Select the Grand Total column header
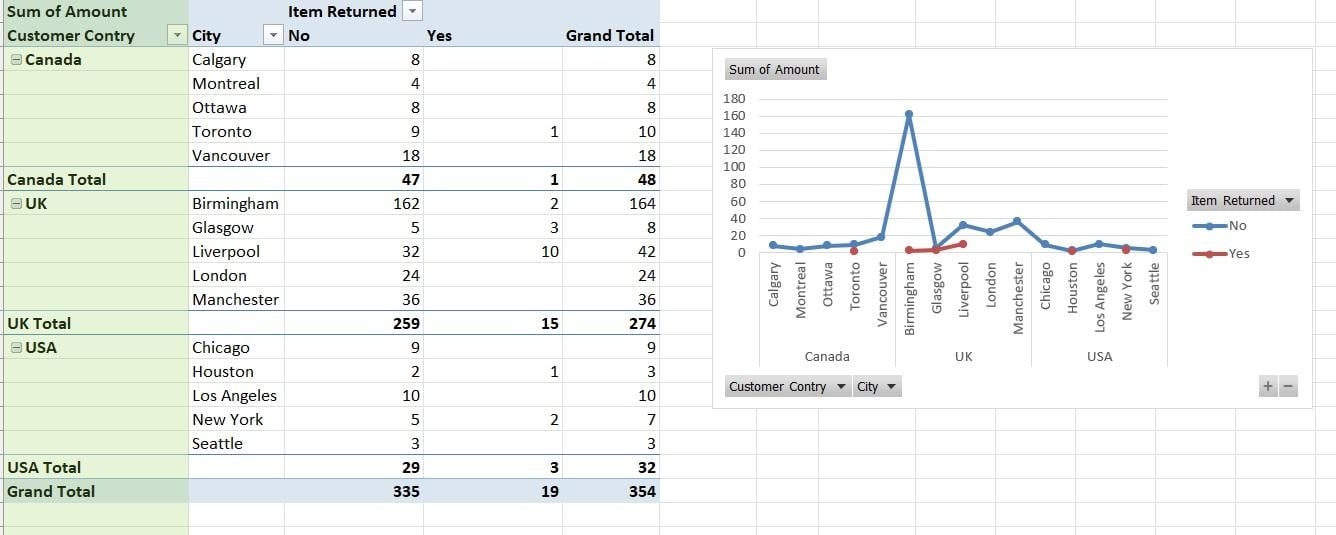Image resolution: width=1336 pixels, height=535 pixels. 611,36
